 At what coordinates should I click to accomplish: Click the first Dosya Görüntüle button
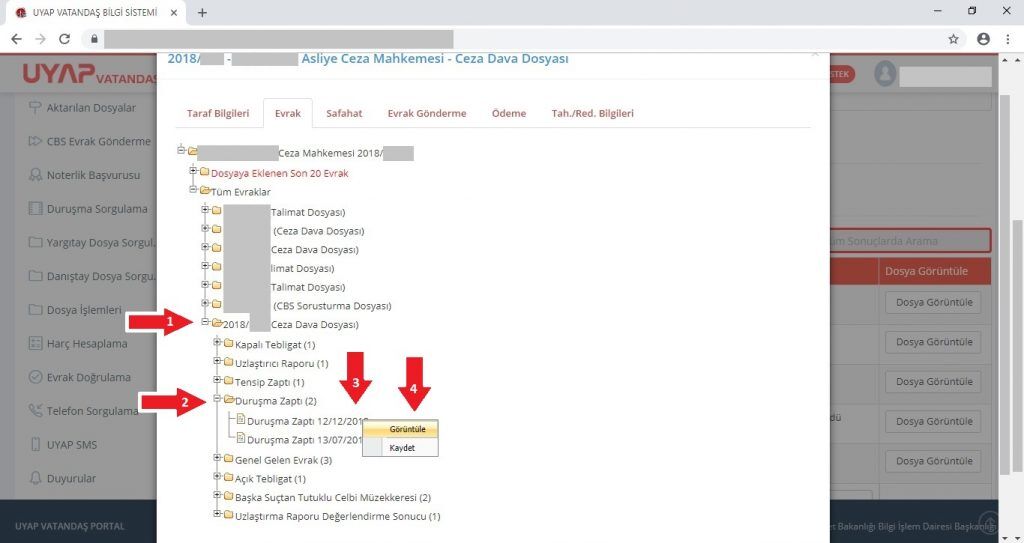pyautogui.click(x=933, y=302)
